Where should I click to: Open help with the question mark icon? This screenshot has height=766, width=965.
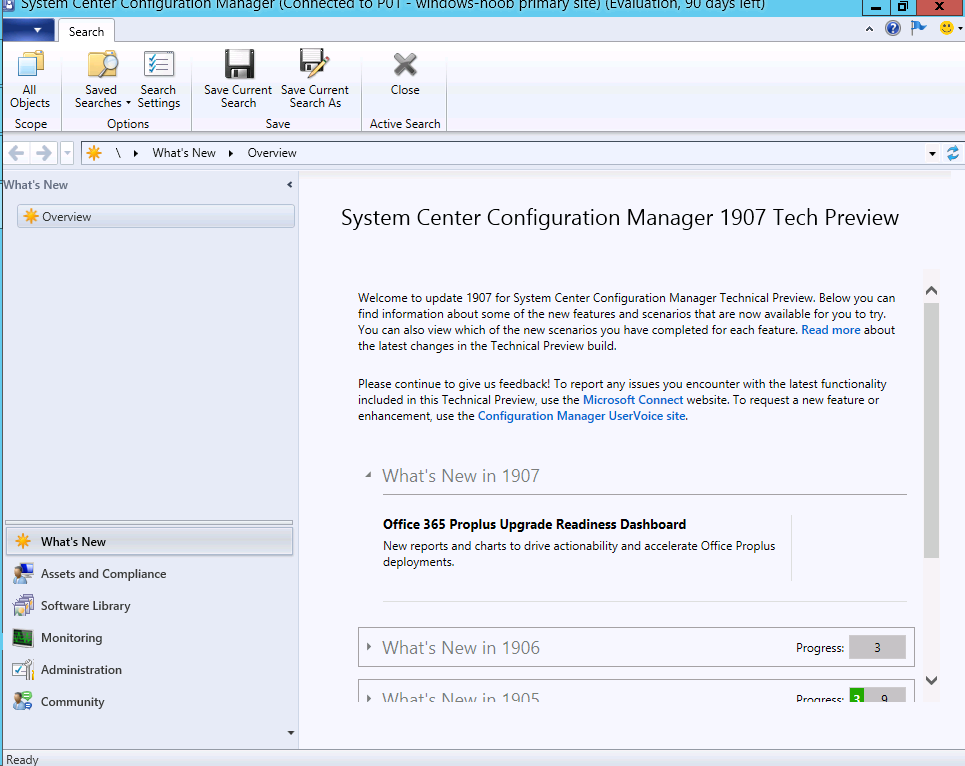(x=892, y=28)
